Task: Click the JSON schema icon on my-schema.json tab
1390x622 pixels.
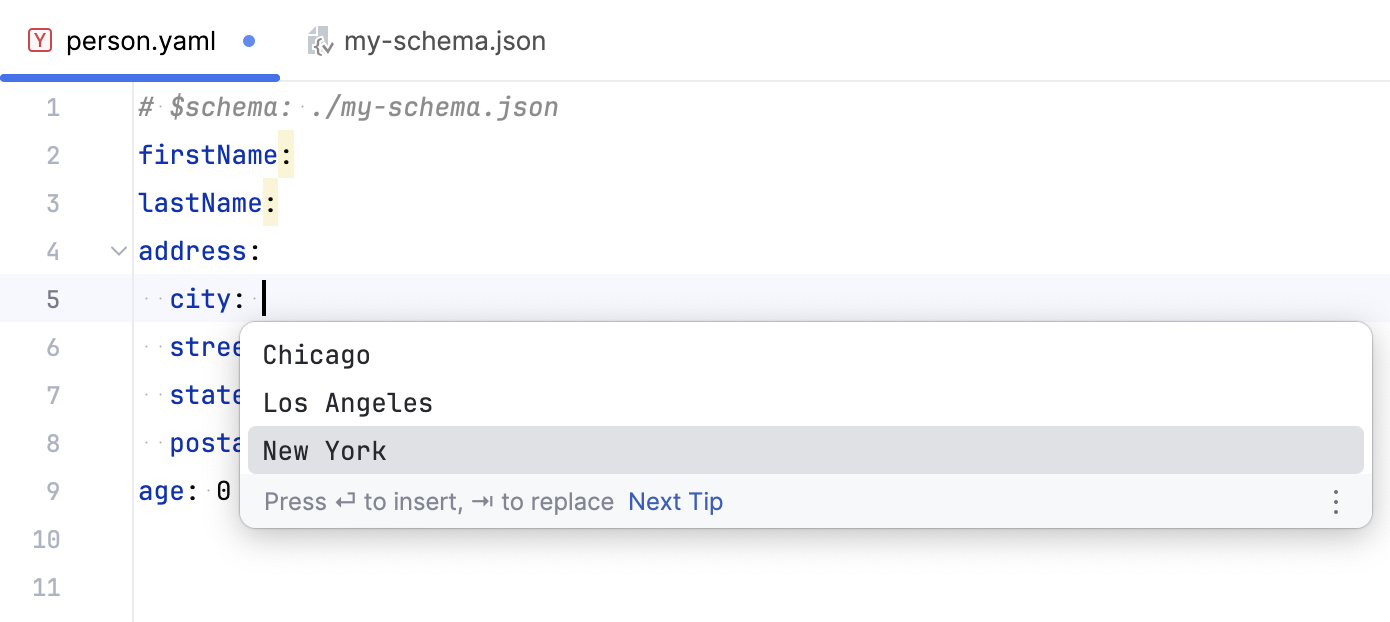Action: click(319, 41)
